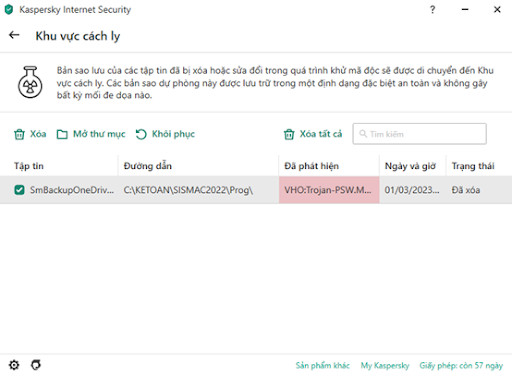This screenshot has width=512, height=375.
Task: Sort by the Đã phát hiện column header
Action: pyautogui.click(x=311, y=166)
